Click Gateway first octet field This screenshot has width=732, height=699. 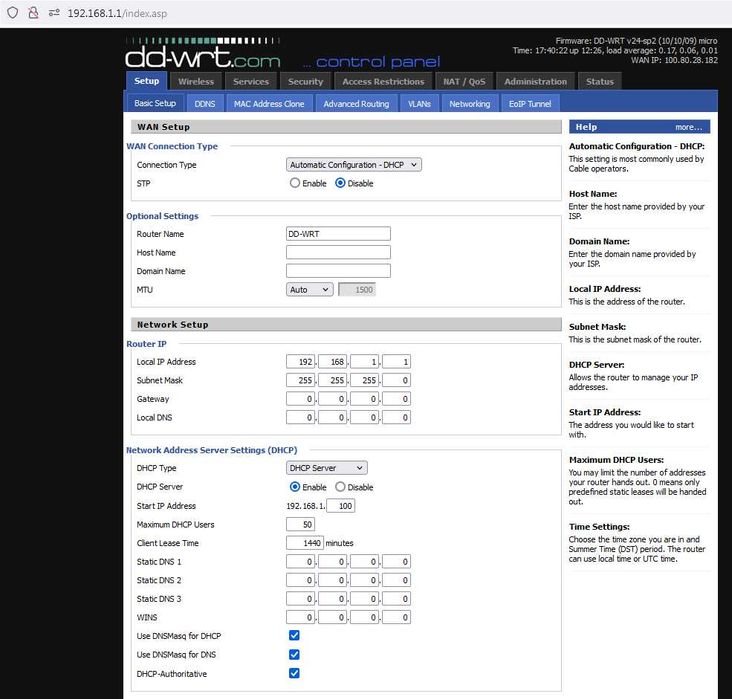(x=300, y=399)
